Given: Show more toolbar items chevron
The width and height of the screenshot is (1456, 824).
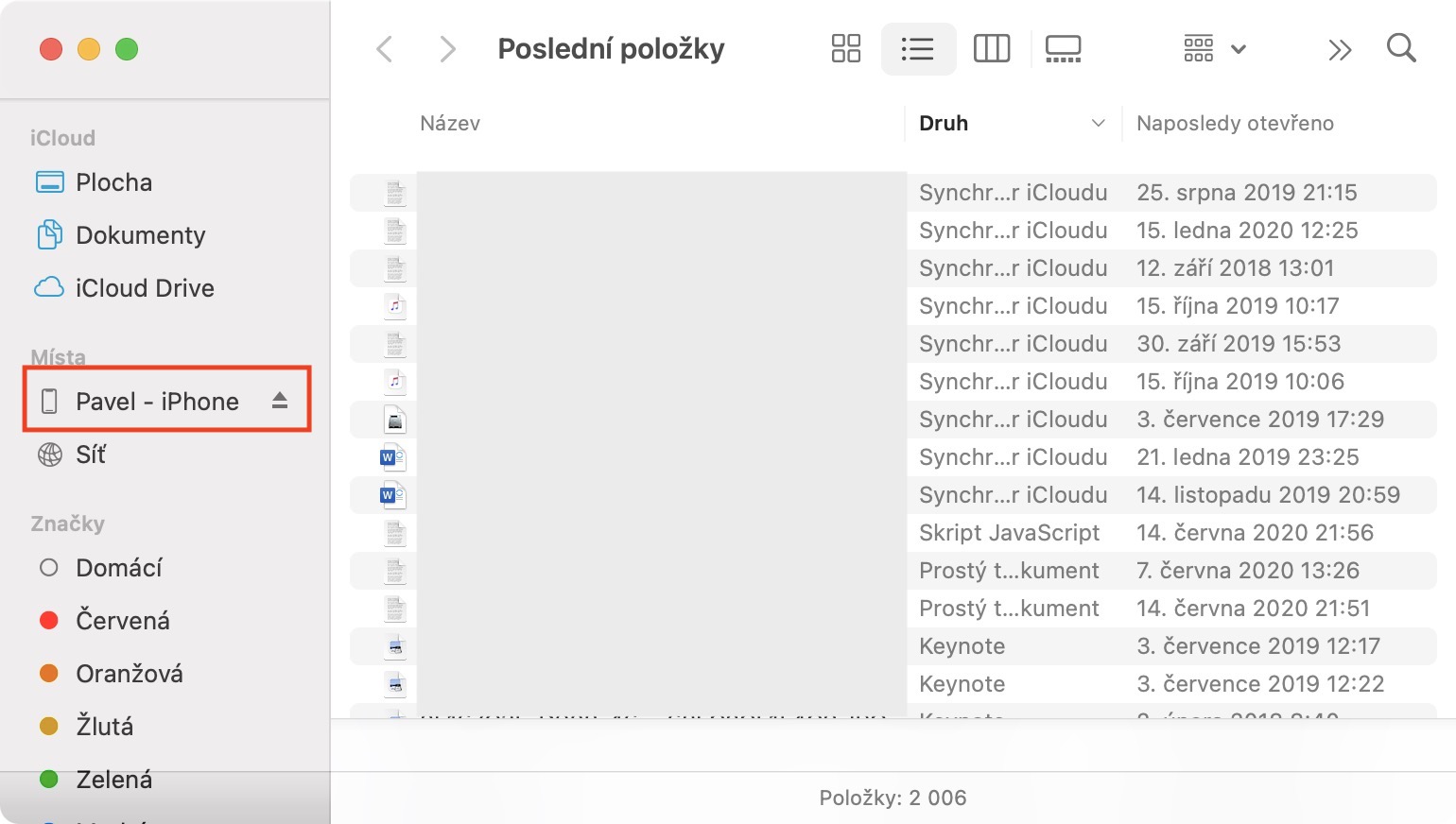Looking at the screenshot, I should 1339,49.
